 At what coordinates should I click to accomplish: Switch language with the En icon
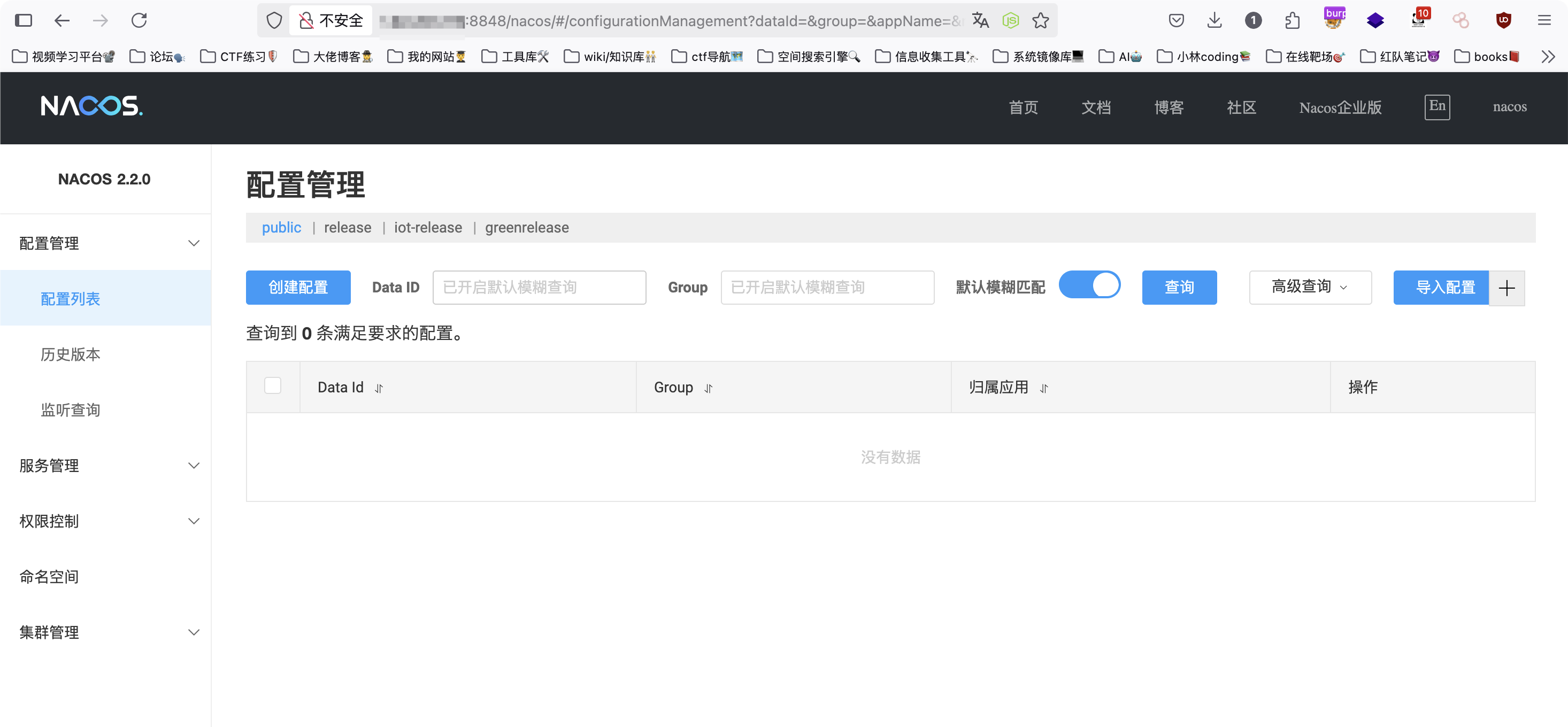(1436, 106)
